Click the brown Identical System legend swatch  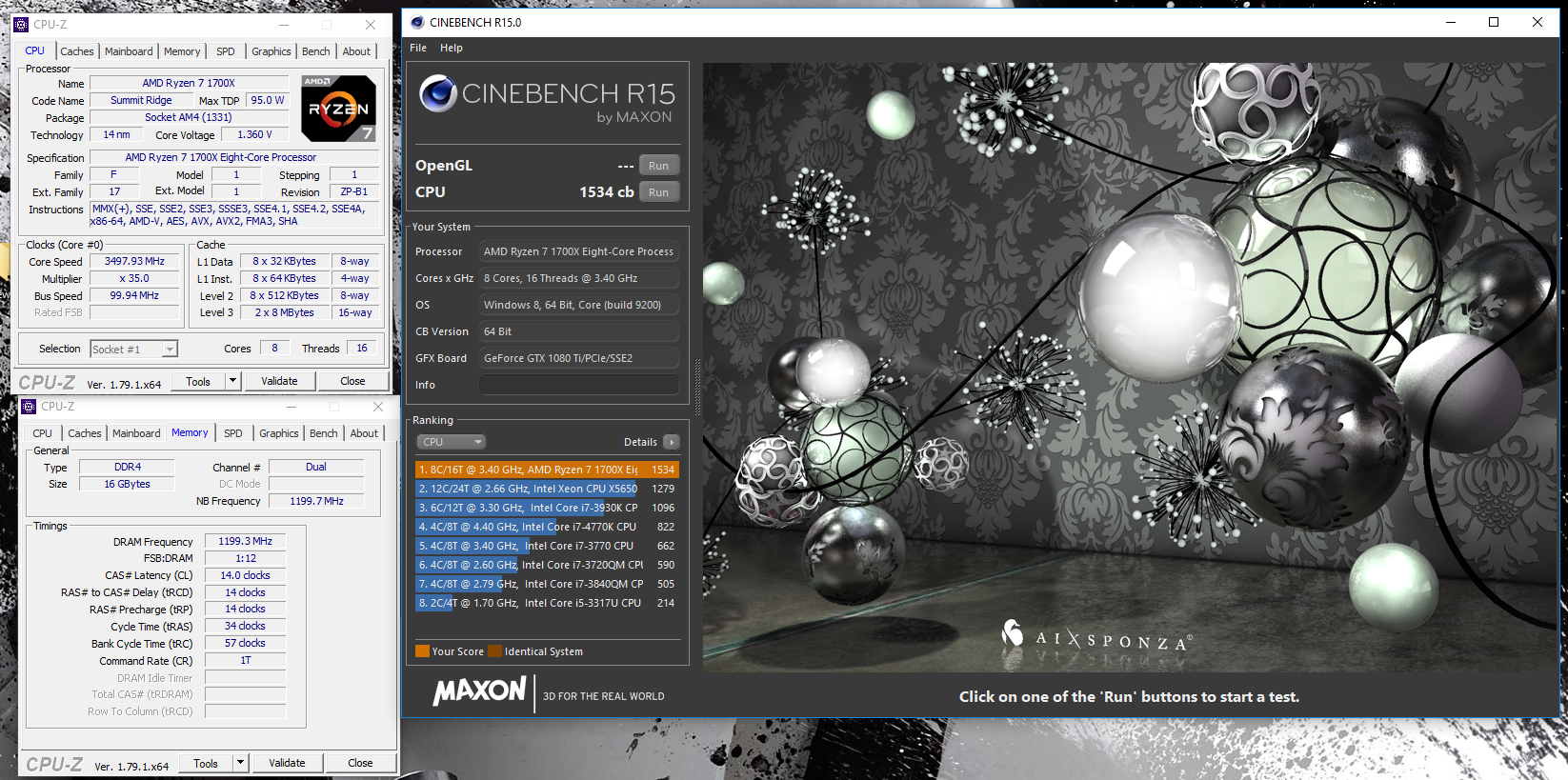point(494,651)
